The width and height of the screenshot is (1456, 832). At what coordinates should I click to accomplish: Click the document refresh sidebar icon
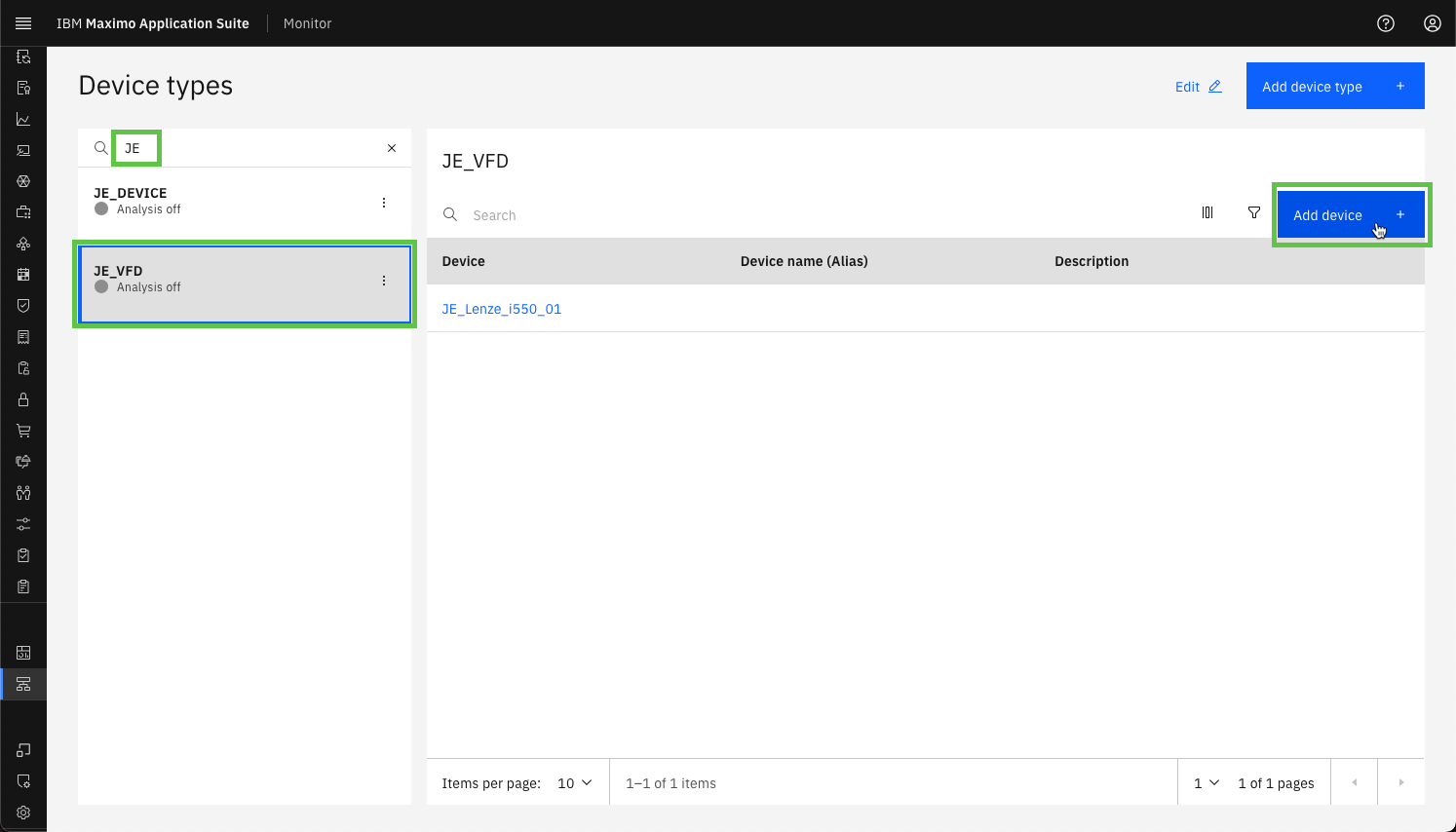click(23, 57)
